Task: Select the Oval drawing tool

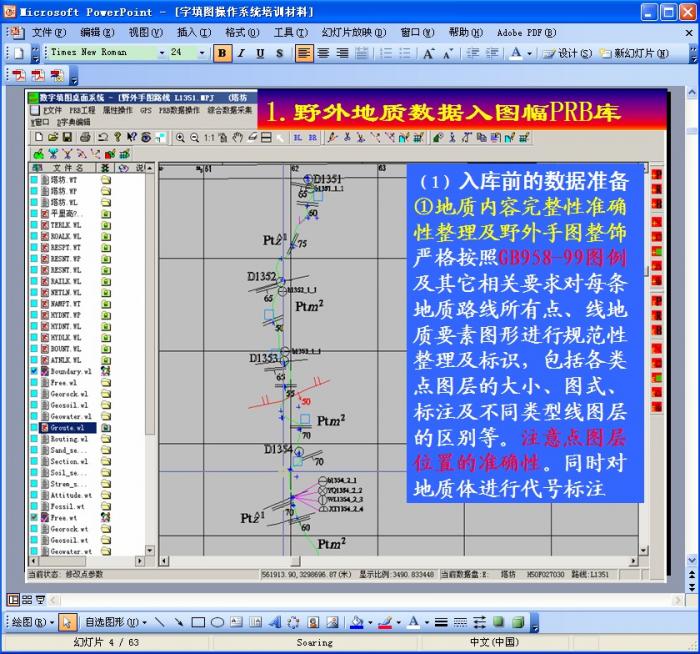Action: (x=216, y=622)
